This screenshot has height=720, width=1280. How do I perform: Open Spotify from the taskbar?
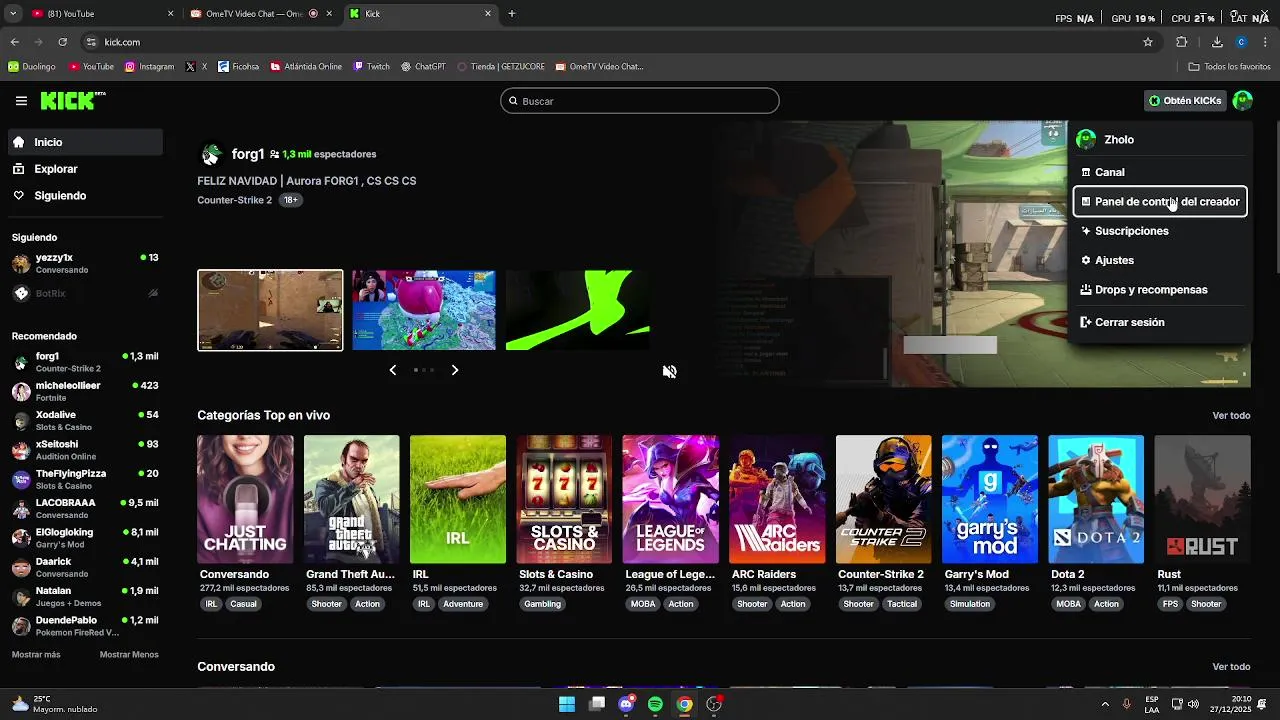pyautogui.click(x=655, y=704)
